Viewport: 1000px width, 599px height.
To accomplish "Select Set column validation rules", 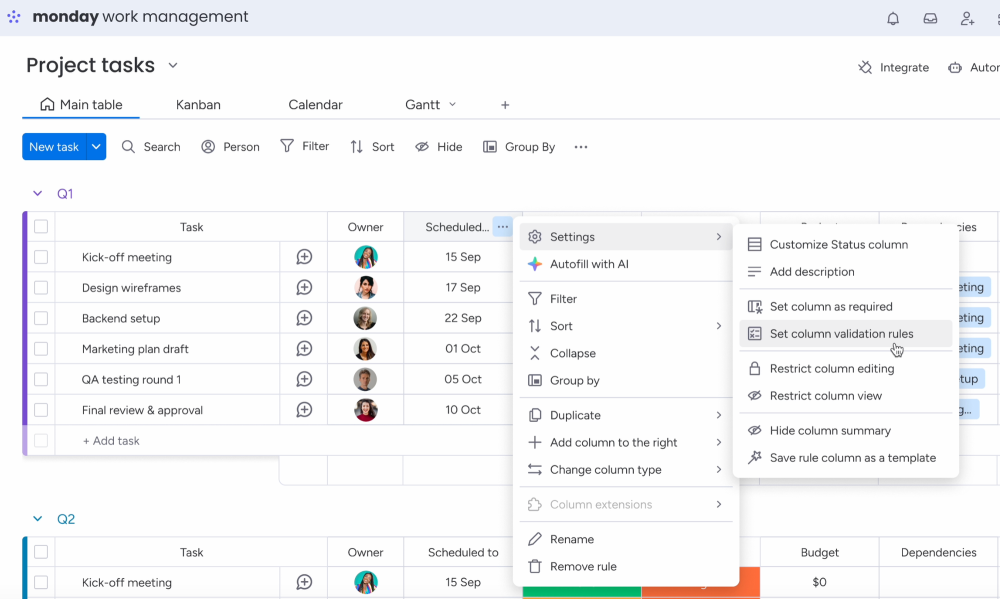I will 841,334.
